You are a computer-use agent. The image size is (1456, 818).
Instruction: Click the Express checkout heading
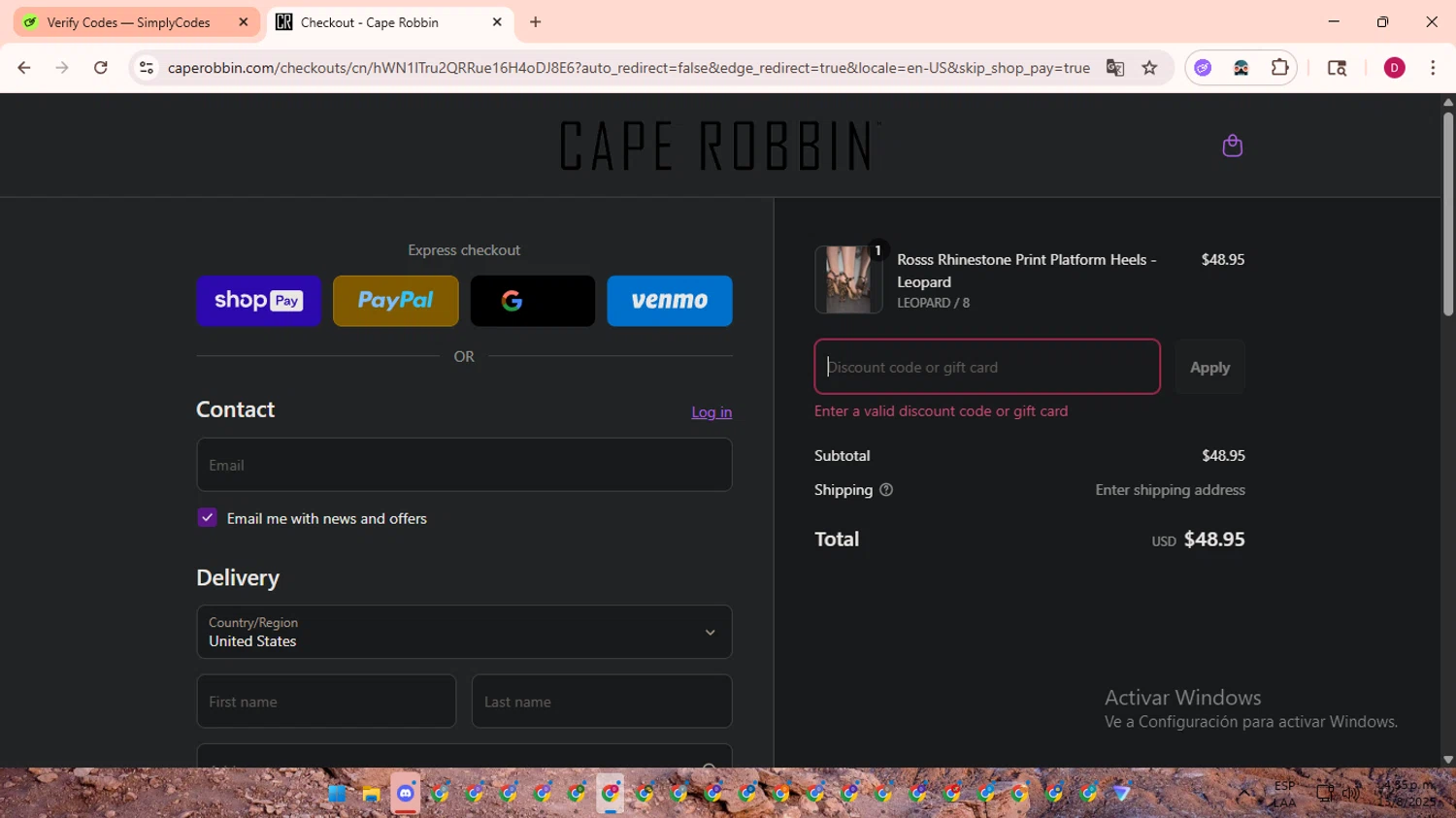(x=464, y=250)
